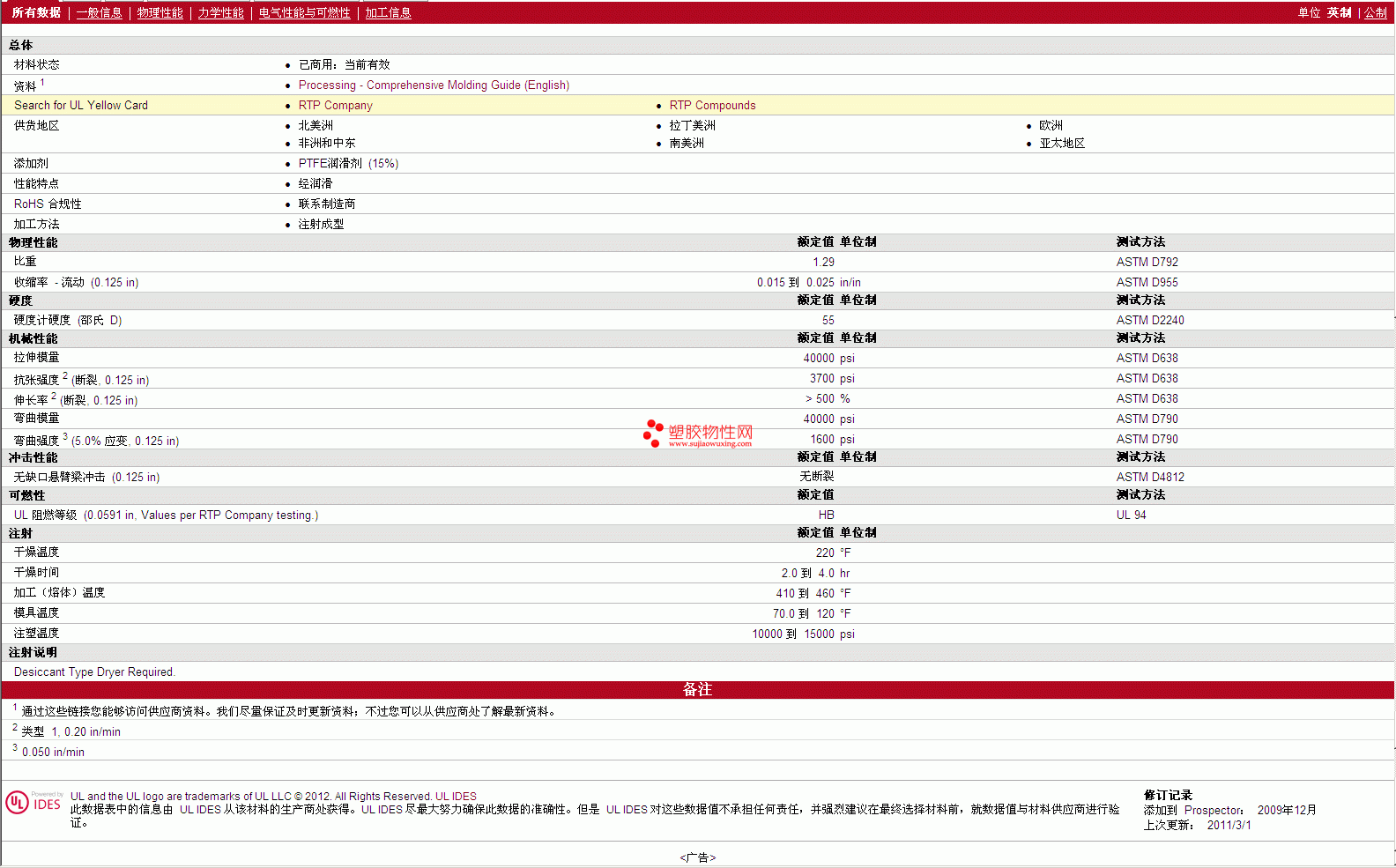Click the UL IDES logo icon
Screen dimensions: 1396x868
[x=33, y=802]
